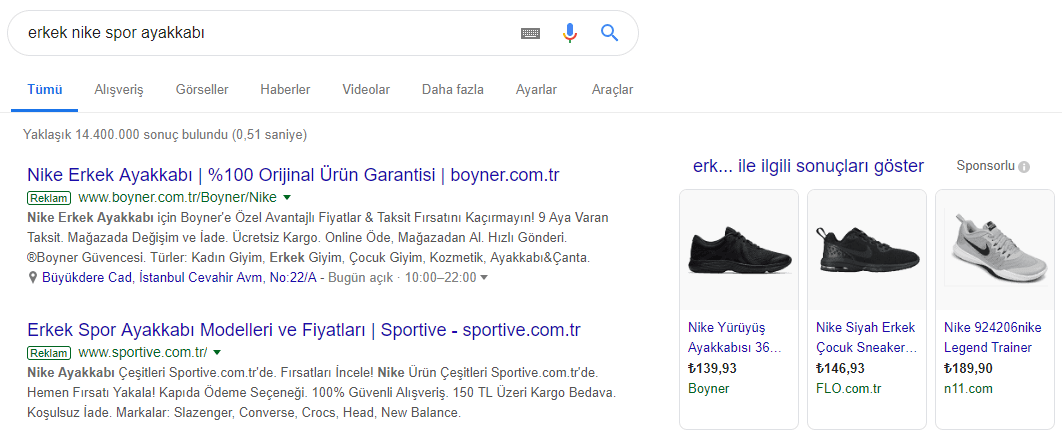Select the Tümü tab
Image resolution: width=1062 pixels, height=436 pixels.
point(45,89)
